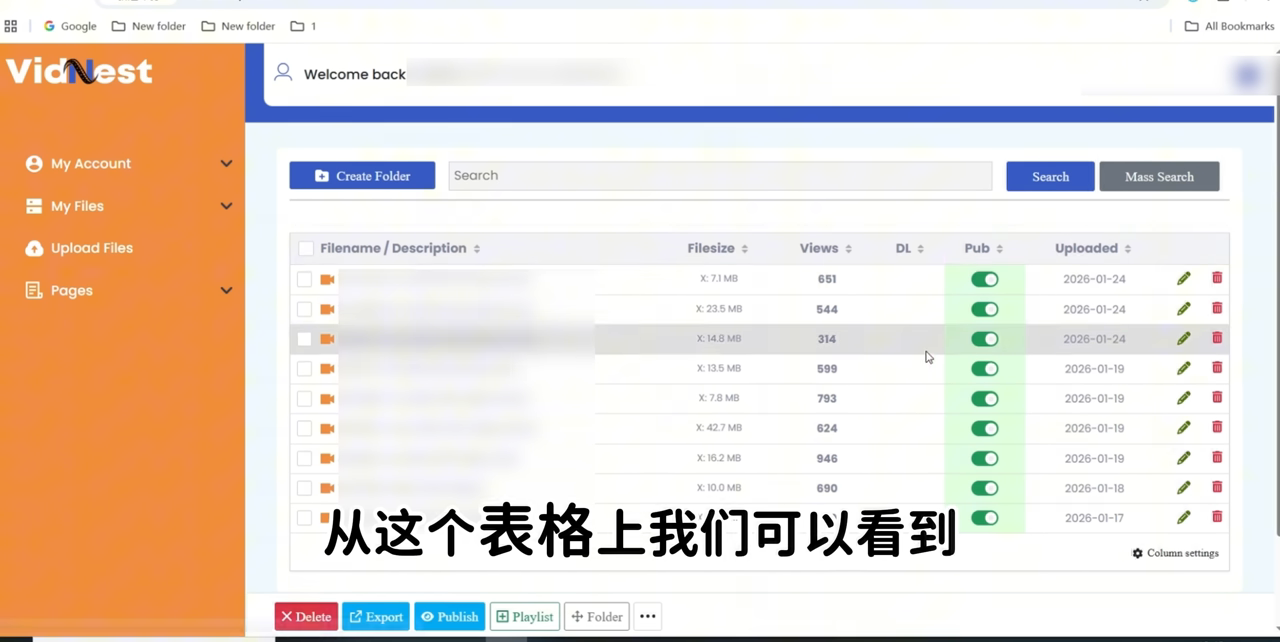Click the pencil icon on the 544-views row
1280x642 pixels.
click(x=1184, y=309)
